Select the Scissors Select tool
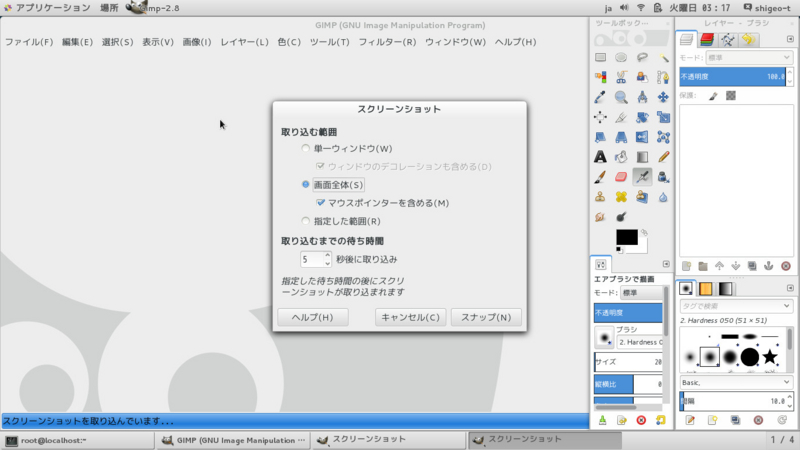 [x=621, y=77]
